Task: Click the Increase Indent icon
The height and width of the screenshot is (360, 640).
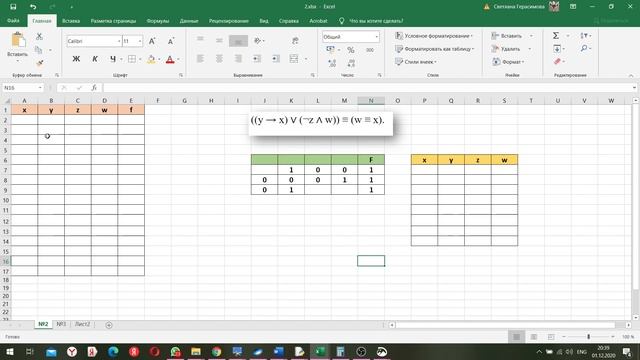Action: coord(276,59)
